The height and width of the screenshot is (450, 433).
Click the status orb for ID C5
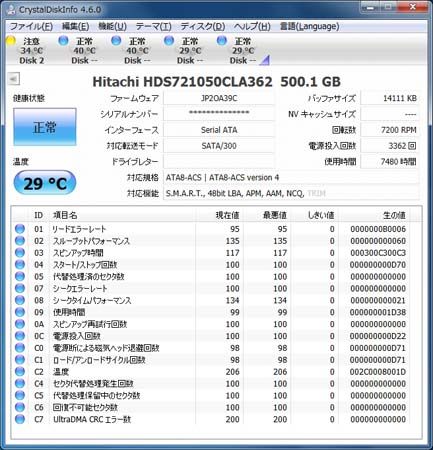pyautogui.click(x=20, y=395)
